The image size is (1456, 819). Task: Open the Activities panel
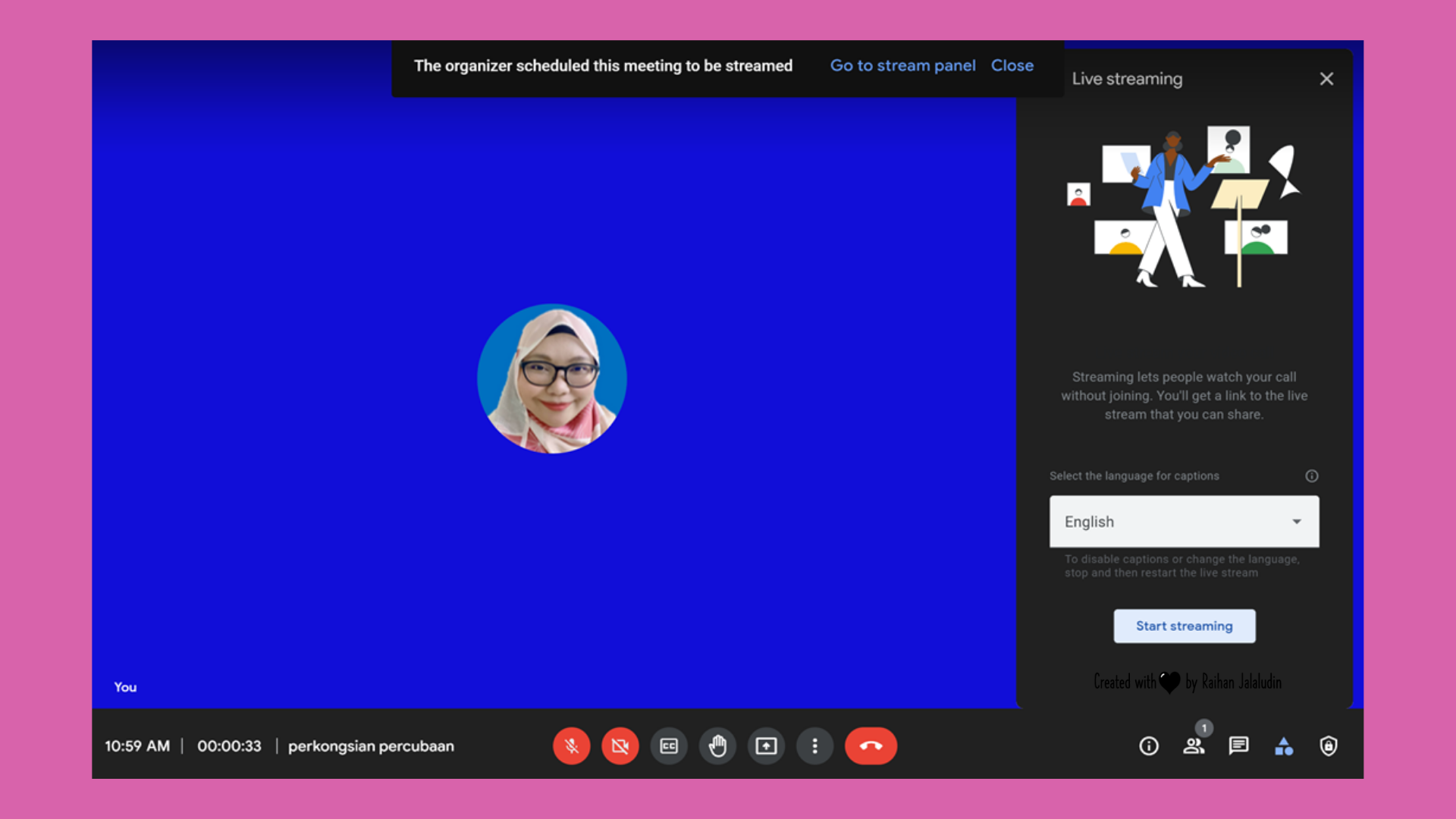(1285, 746)
